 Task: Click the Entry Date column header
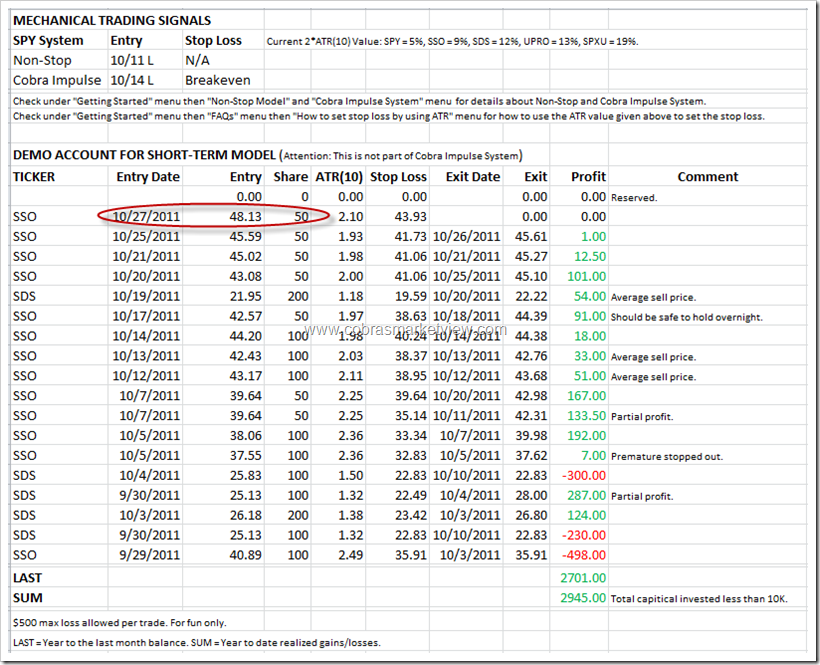(x=148, y=177)
